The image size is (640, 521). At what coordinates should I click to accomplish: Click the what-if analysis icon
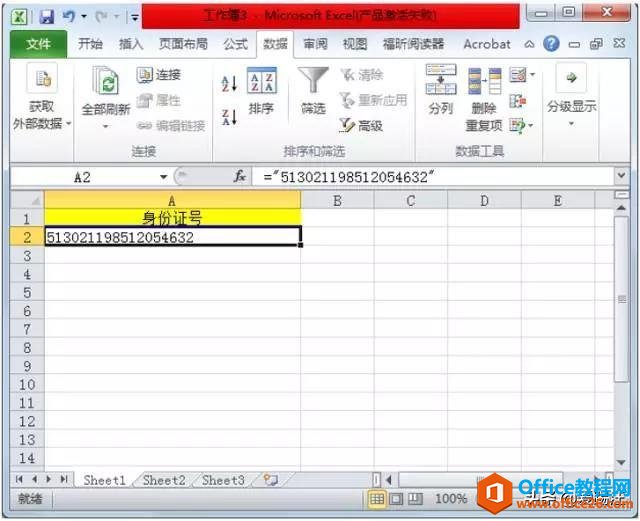[517, 125]
